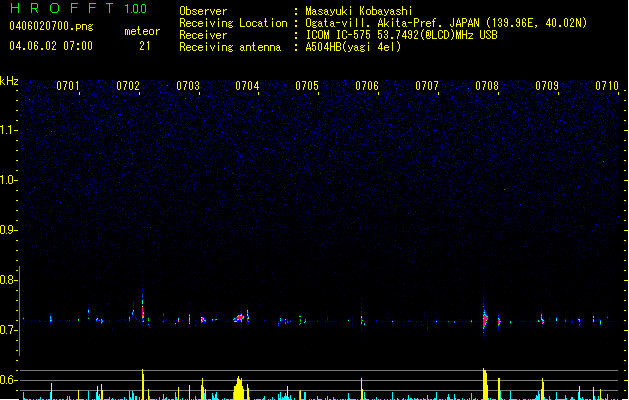Click observer name Masayuki Kobayashi

(359, 11)
